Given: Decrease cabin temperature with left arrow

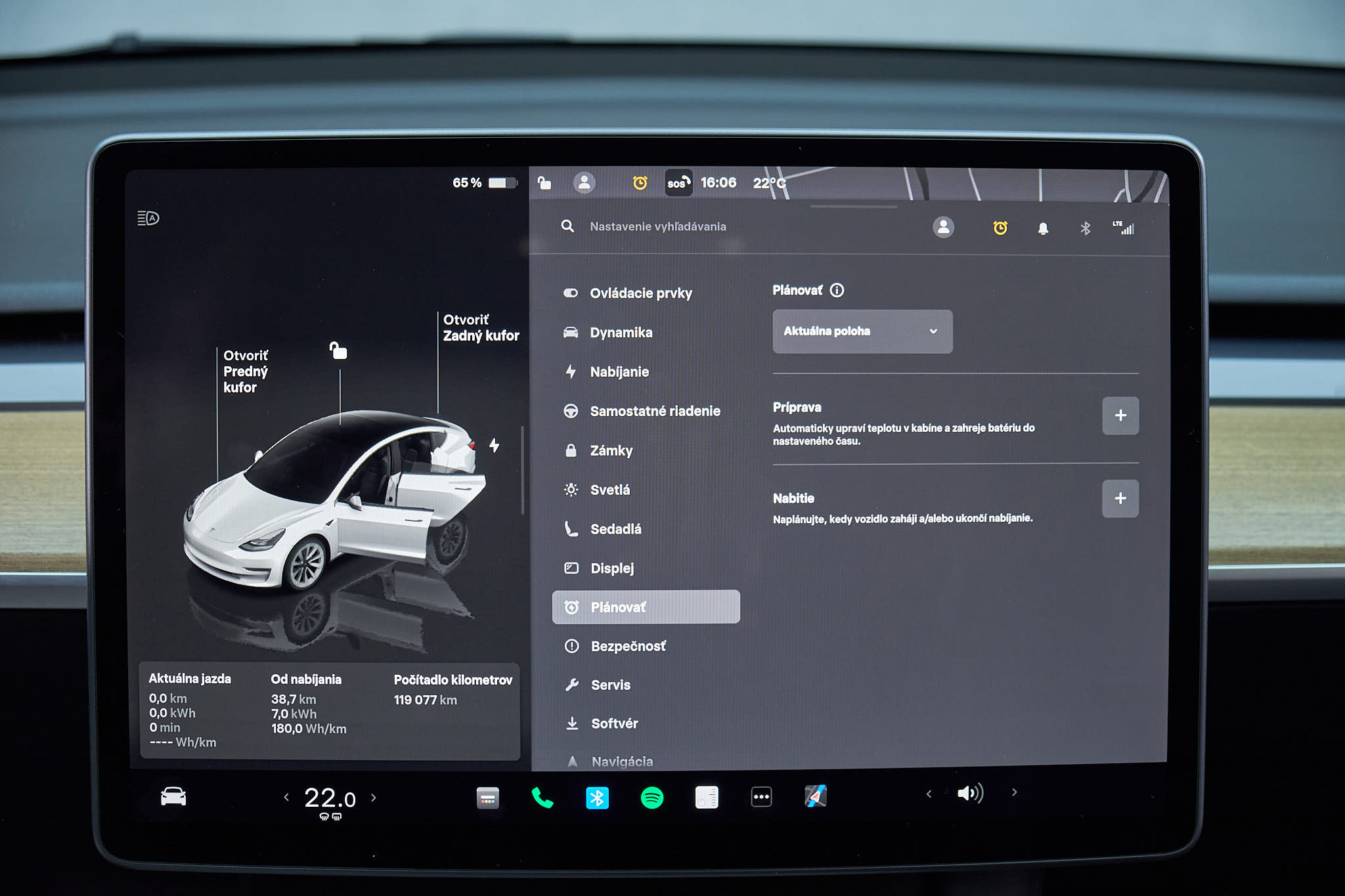Looking at the screenshot, I should point(286,798).
